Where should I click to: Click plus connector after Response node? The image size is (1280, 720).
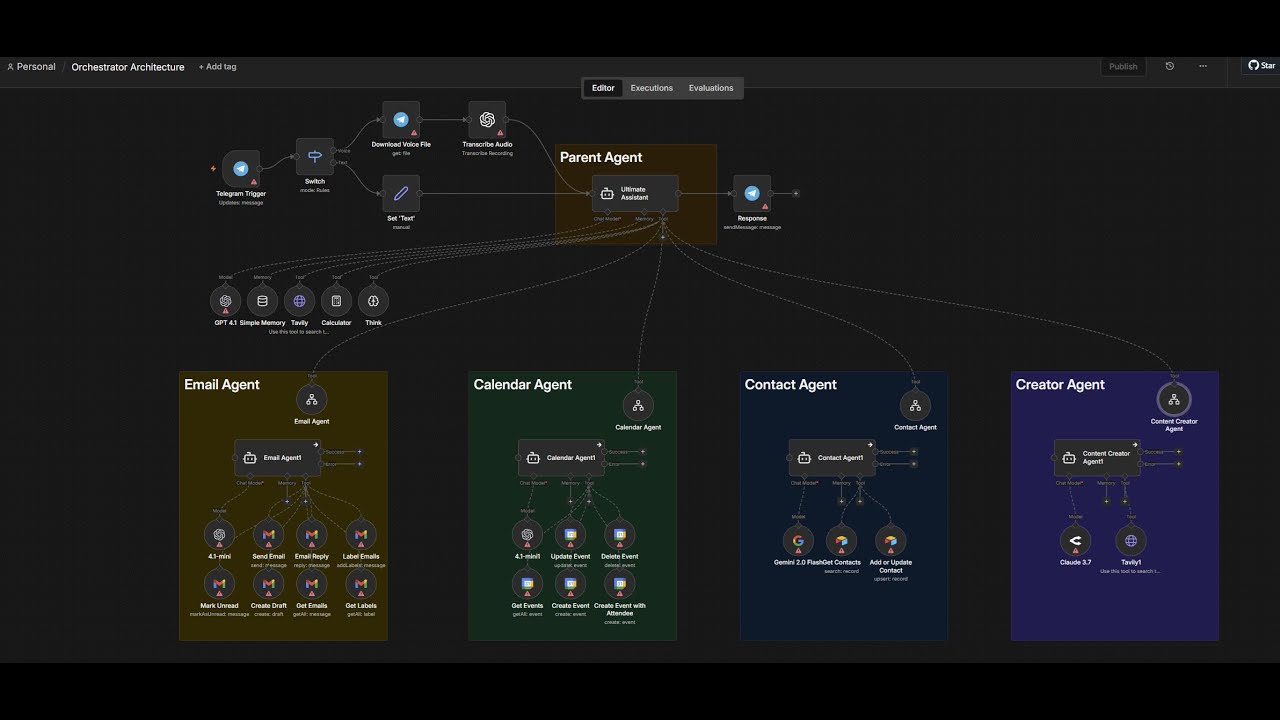tap(796, 193)
